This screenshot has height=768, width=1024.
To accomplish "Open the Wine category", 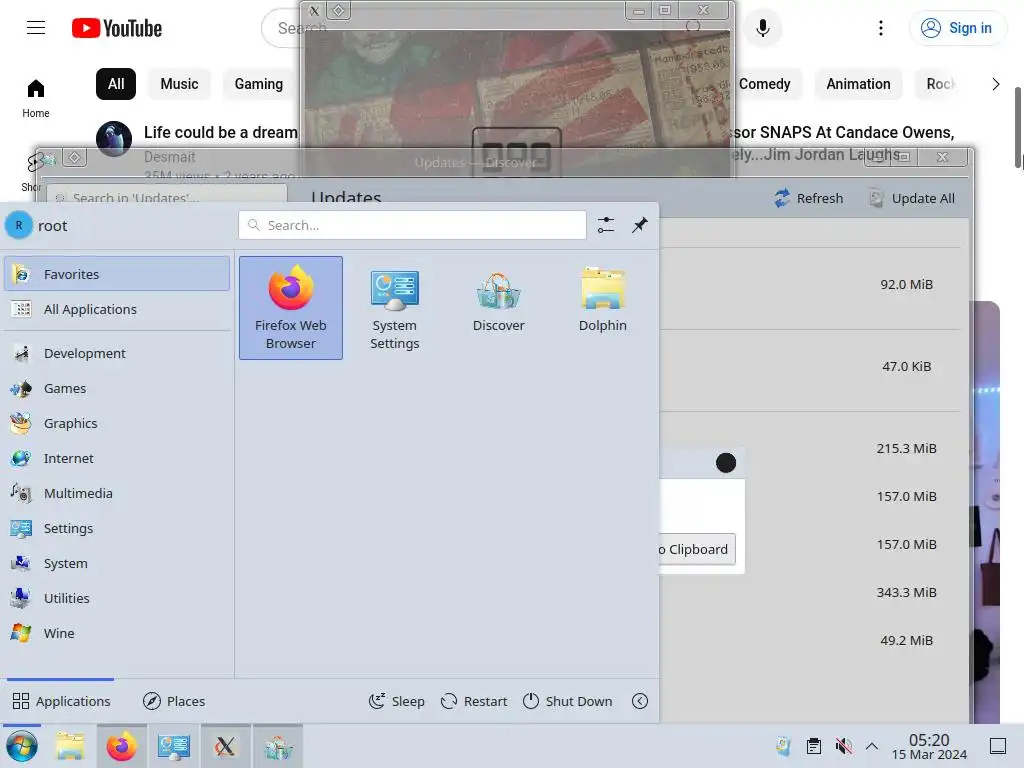I will point(117,633).
